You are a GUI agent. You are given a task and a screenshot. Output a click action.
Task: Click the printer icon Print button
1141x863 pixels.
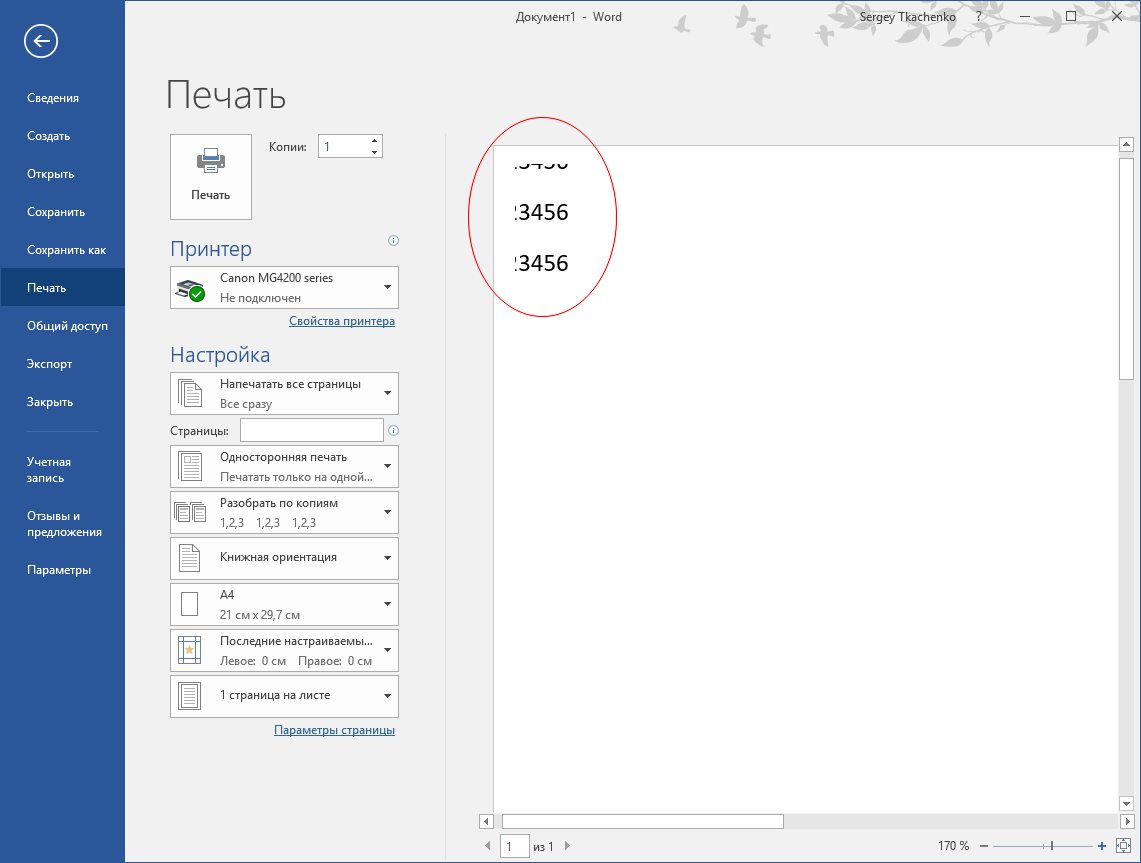pos(211,177)
